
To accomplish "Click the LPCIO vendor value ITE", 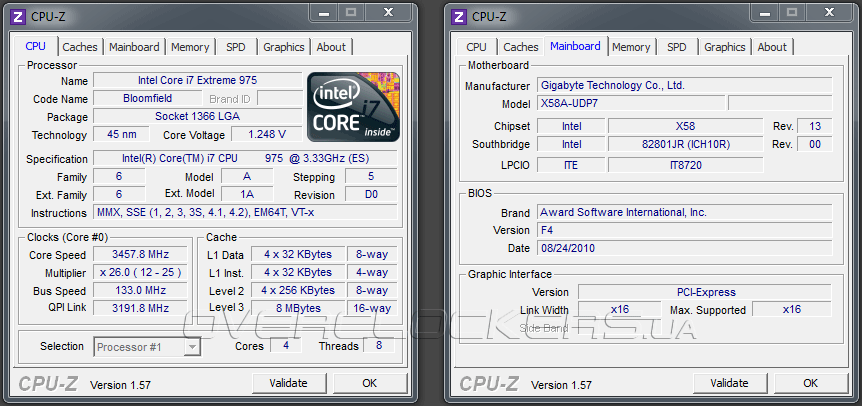I will tap(571, 165).
